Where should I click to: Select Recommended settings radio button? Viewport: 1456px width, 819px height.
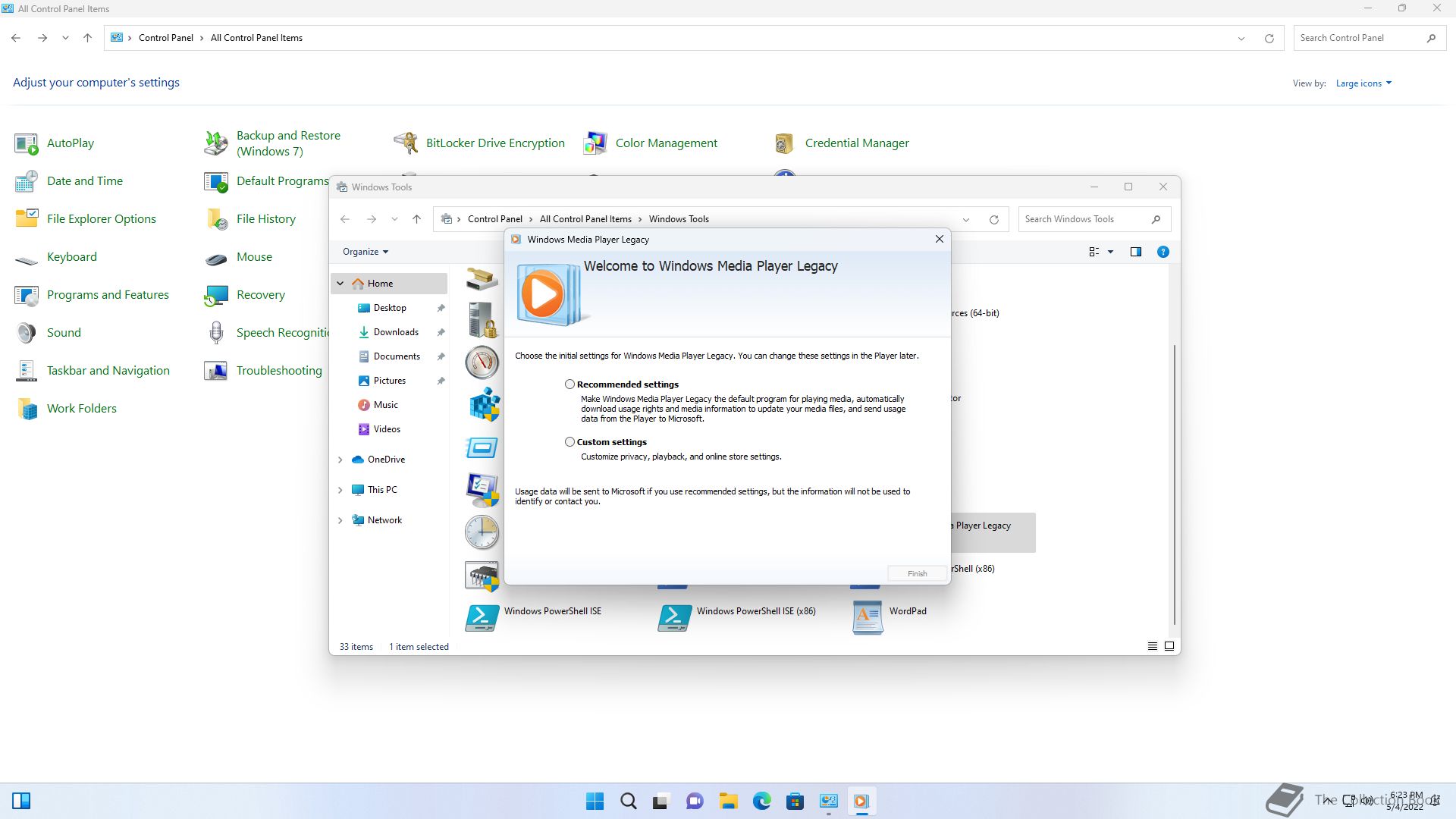570,384
